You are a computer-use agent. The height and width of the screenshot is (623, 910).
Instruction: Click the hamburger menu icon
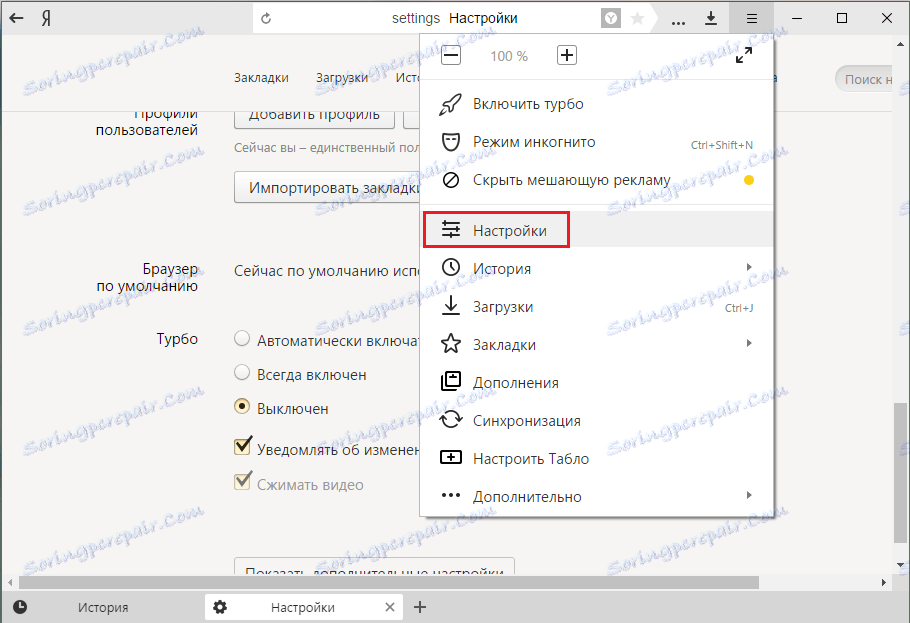(751, 17)
